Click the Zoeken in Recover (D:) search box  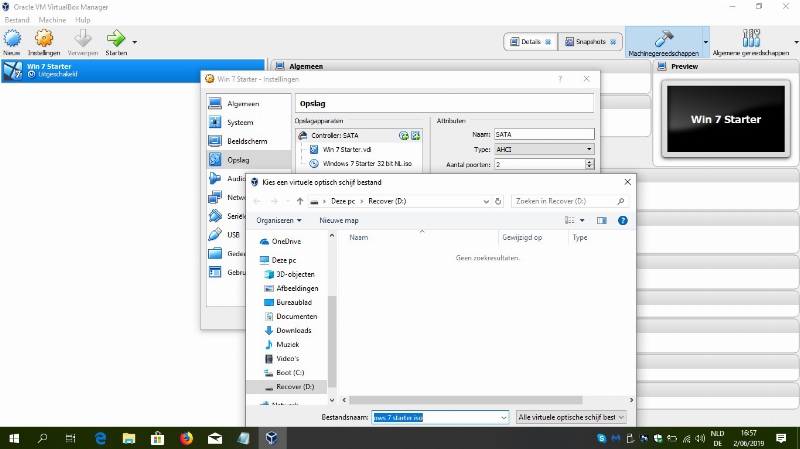coord(569,202)
